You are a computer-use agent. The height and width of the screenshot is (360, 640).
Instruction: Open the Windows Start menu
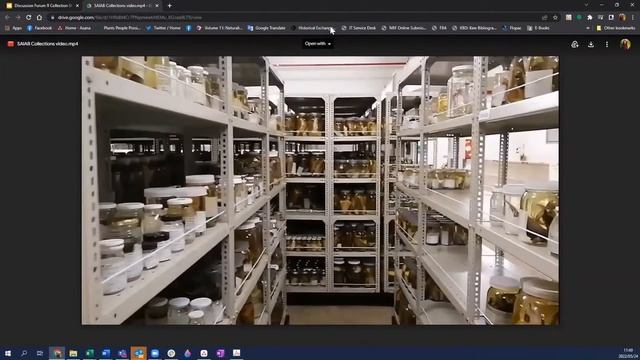(x=7, y=353)
